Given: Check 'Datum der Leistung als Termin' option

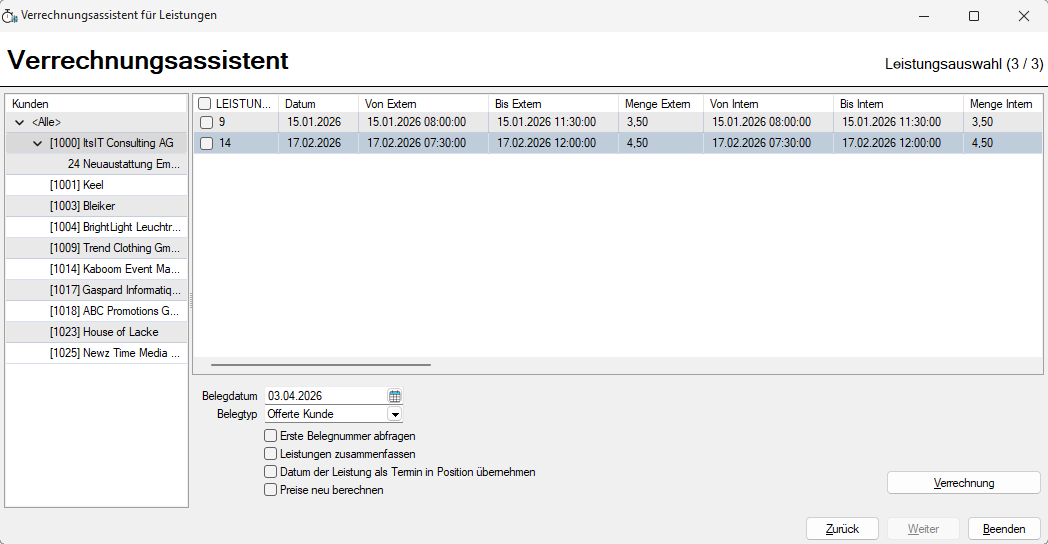Looking at the screenshot, I should [270, 472].
